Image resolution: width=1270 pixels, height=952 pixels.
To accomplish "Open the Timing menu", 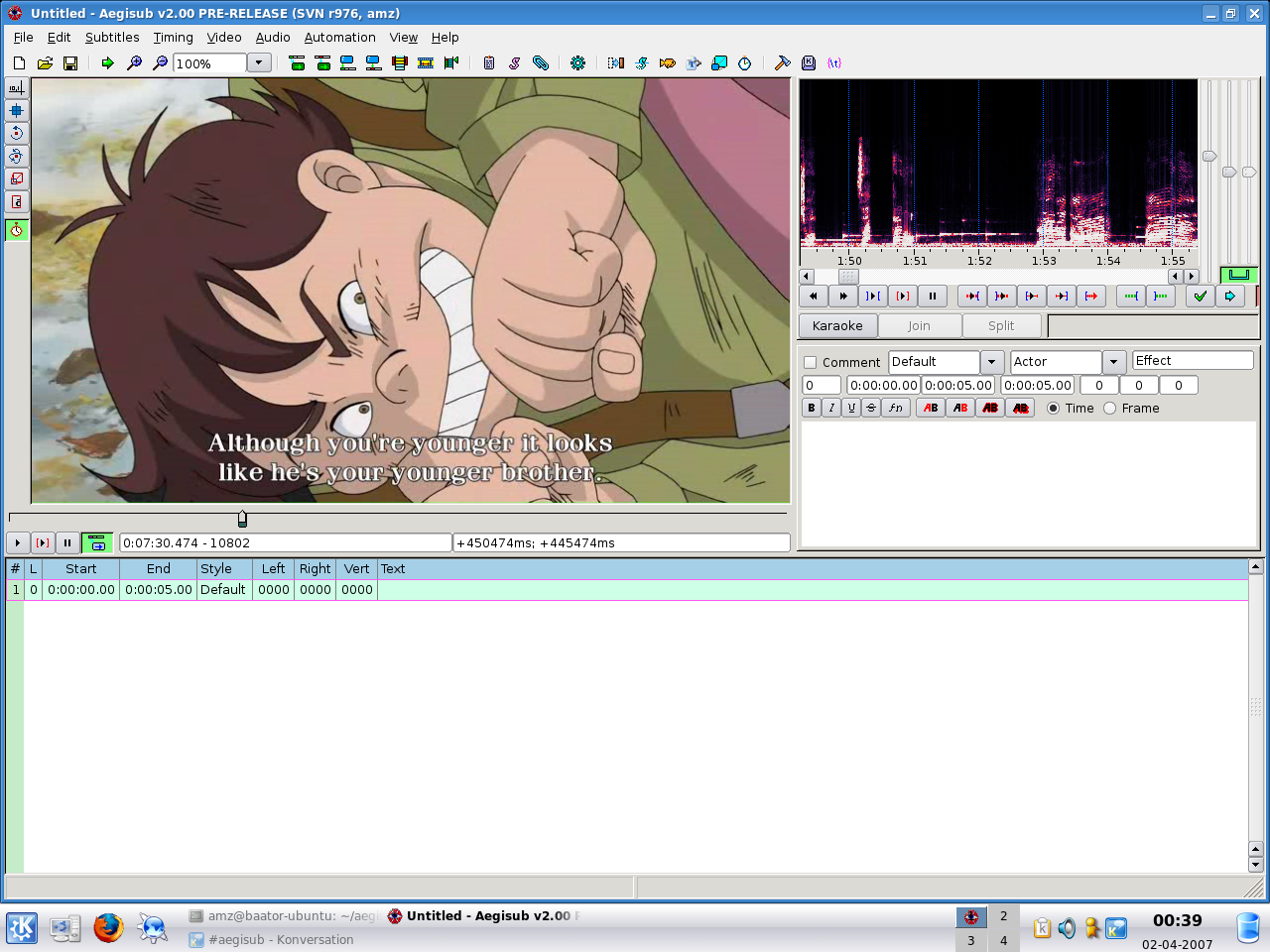I will [173, 37].
